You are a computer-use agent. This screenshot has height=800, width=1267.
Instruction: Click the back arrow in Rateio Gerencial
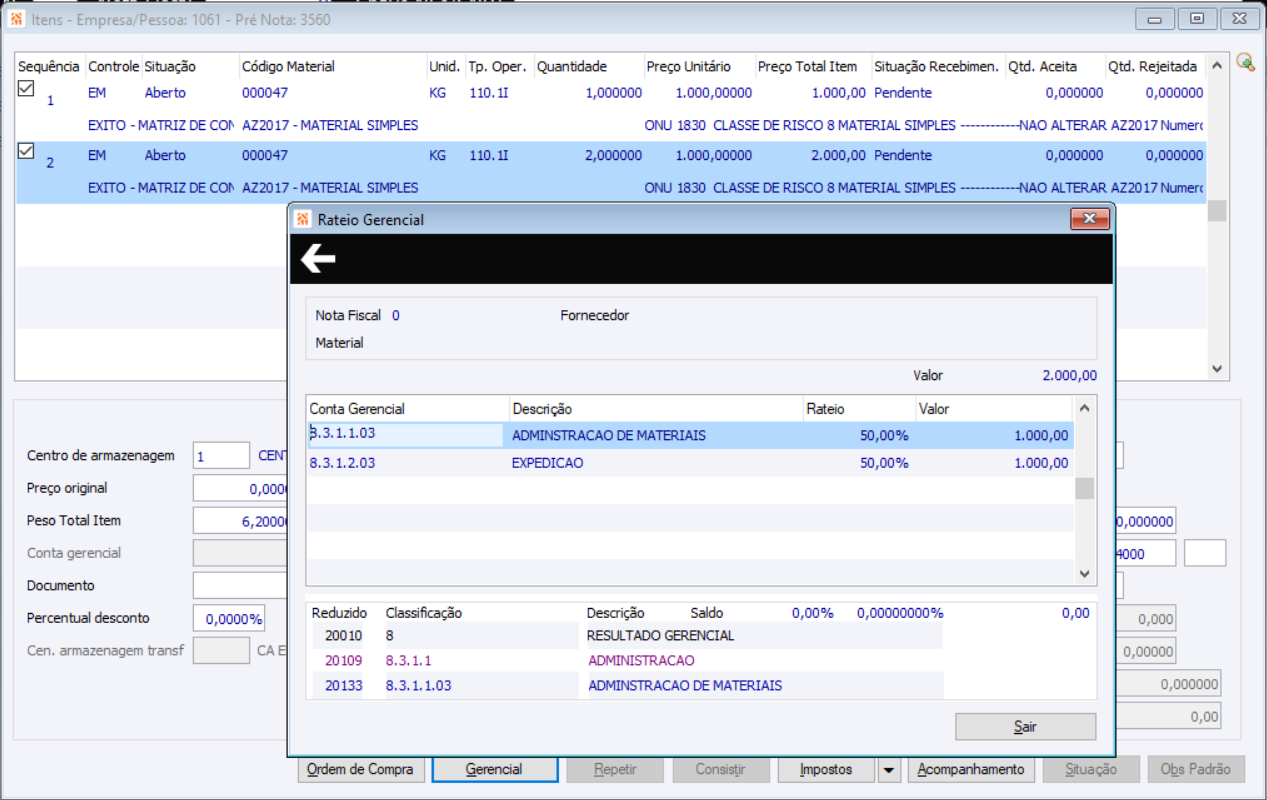click(318, 260)
